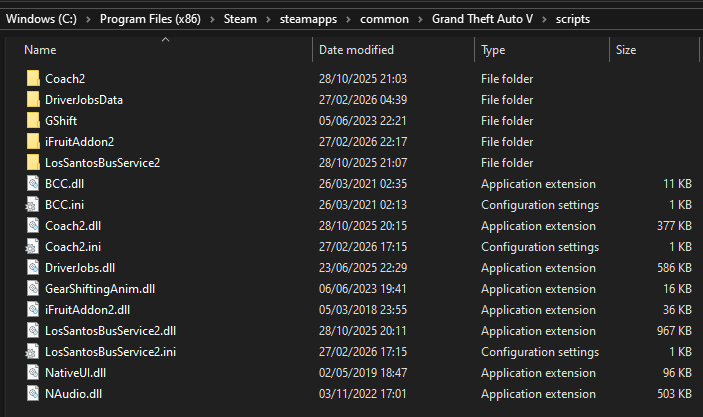This screenshot has height=417, width=703.
Task: Navigate to Windows (C:) in address bar
Action: [41, 19]
